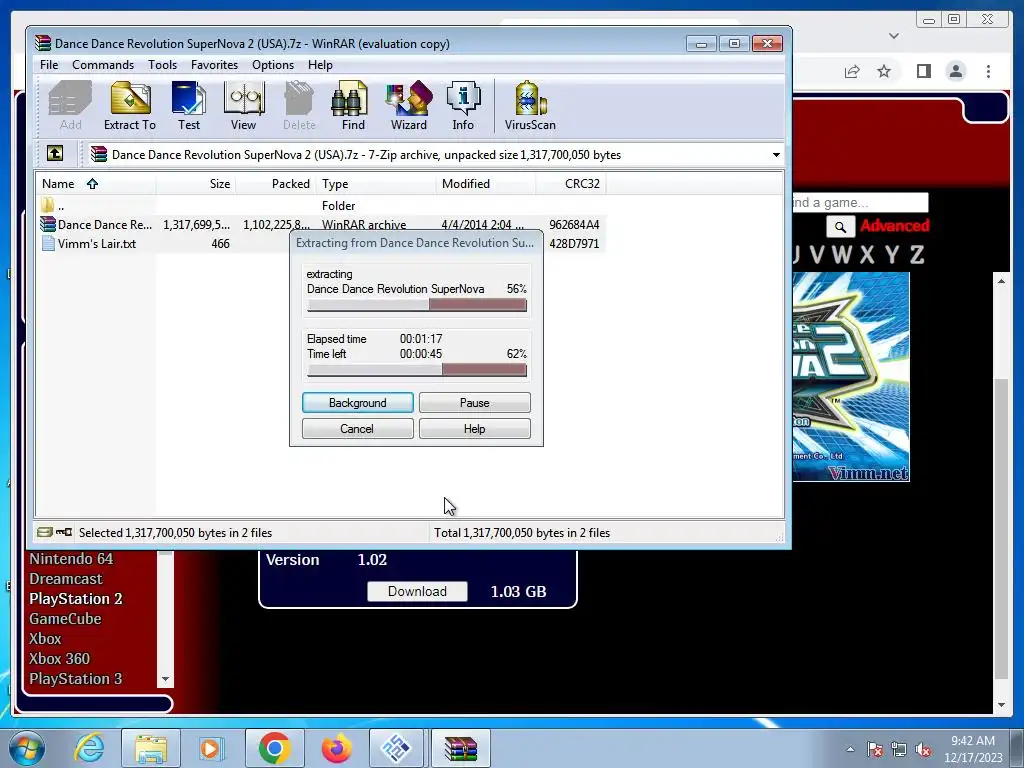Click the key icon in status bar

pyautogui.click(x=64, y=532)
